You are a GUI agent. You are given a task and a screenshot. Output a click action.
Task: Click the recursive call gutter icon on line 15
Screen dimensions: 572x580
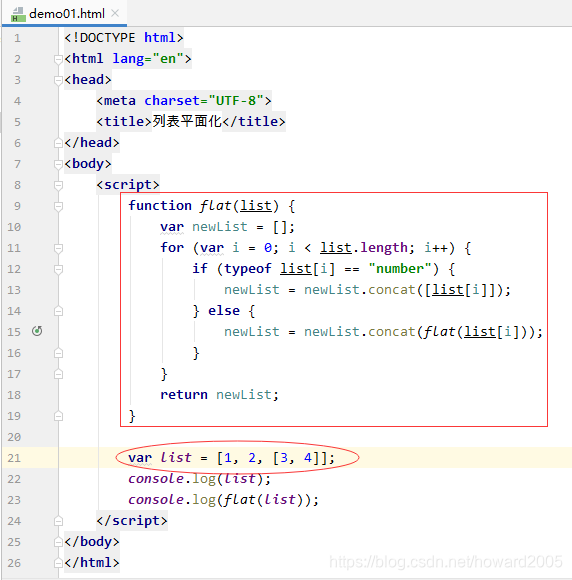(x=37, y=331)
